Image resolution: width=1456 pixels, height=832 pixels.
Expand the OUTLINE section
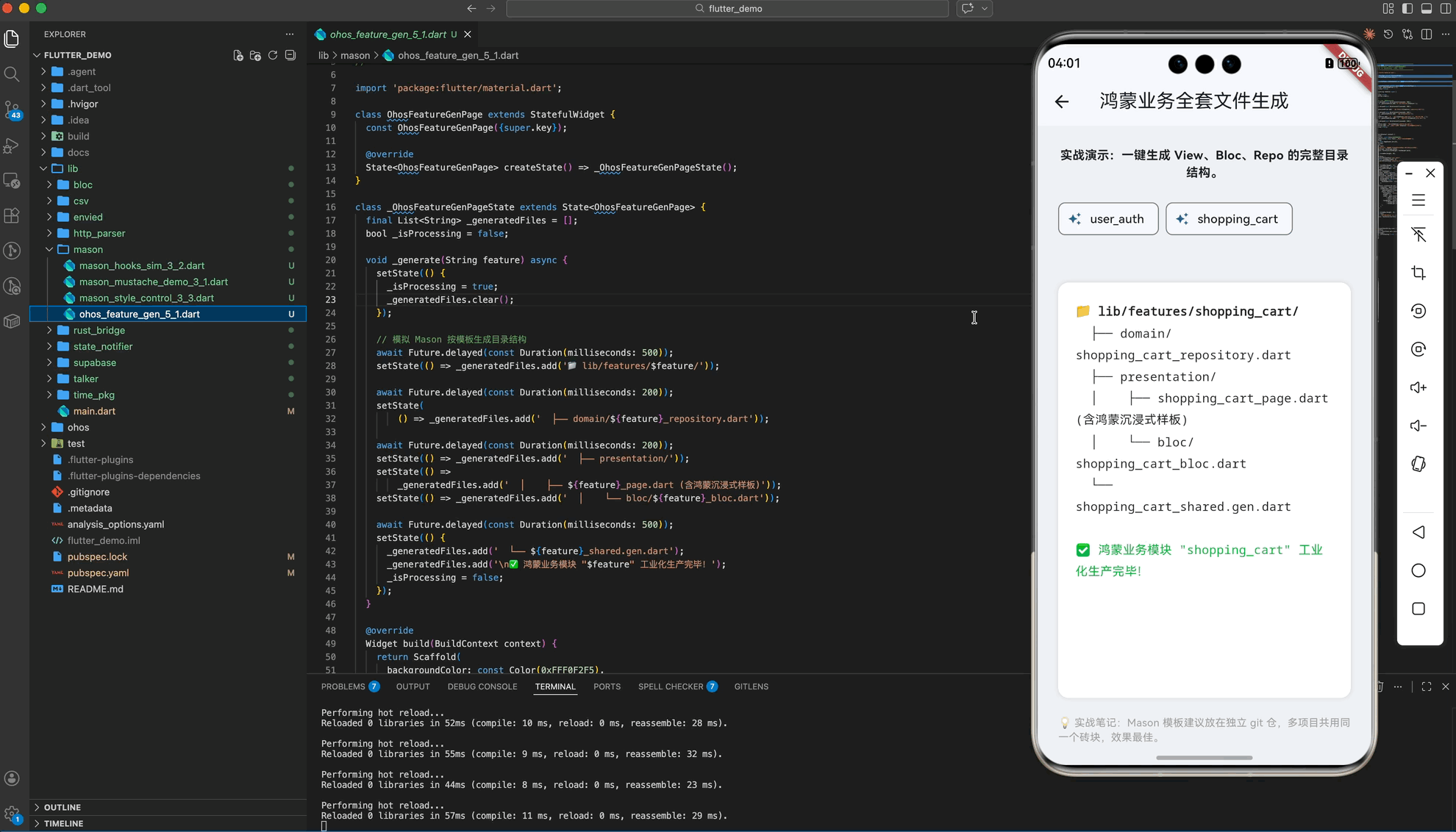point(62,807)
